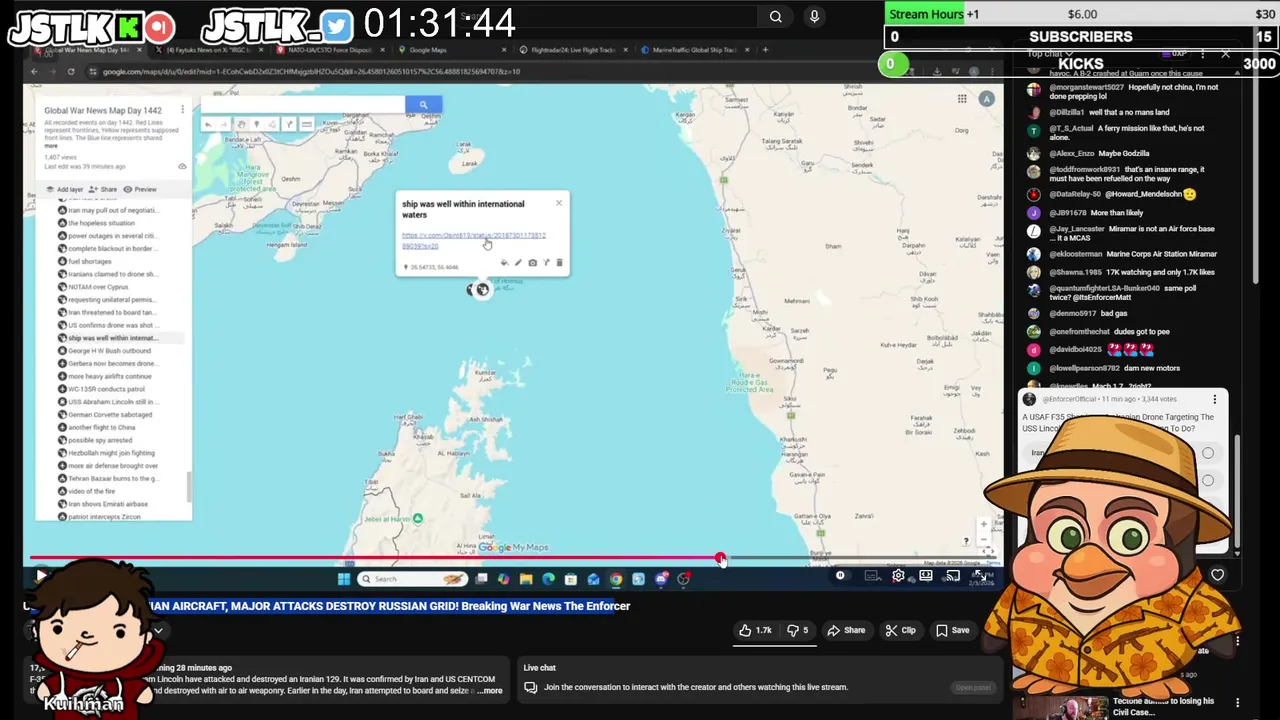Open a new browser tab with plus
The width and height of the screenshot is (1280, 720).
point(766,49)
